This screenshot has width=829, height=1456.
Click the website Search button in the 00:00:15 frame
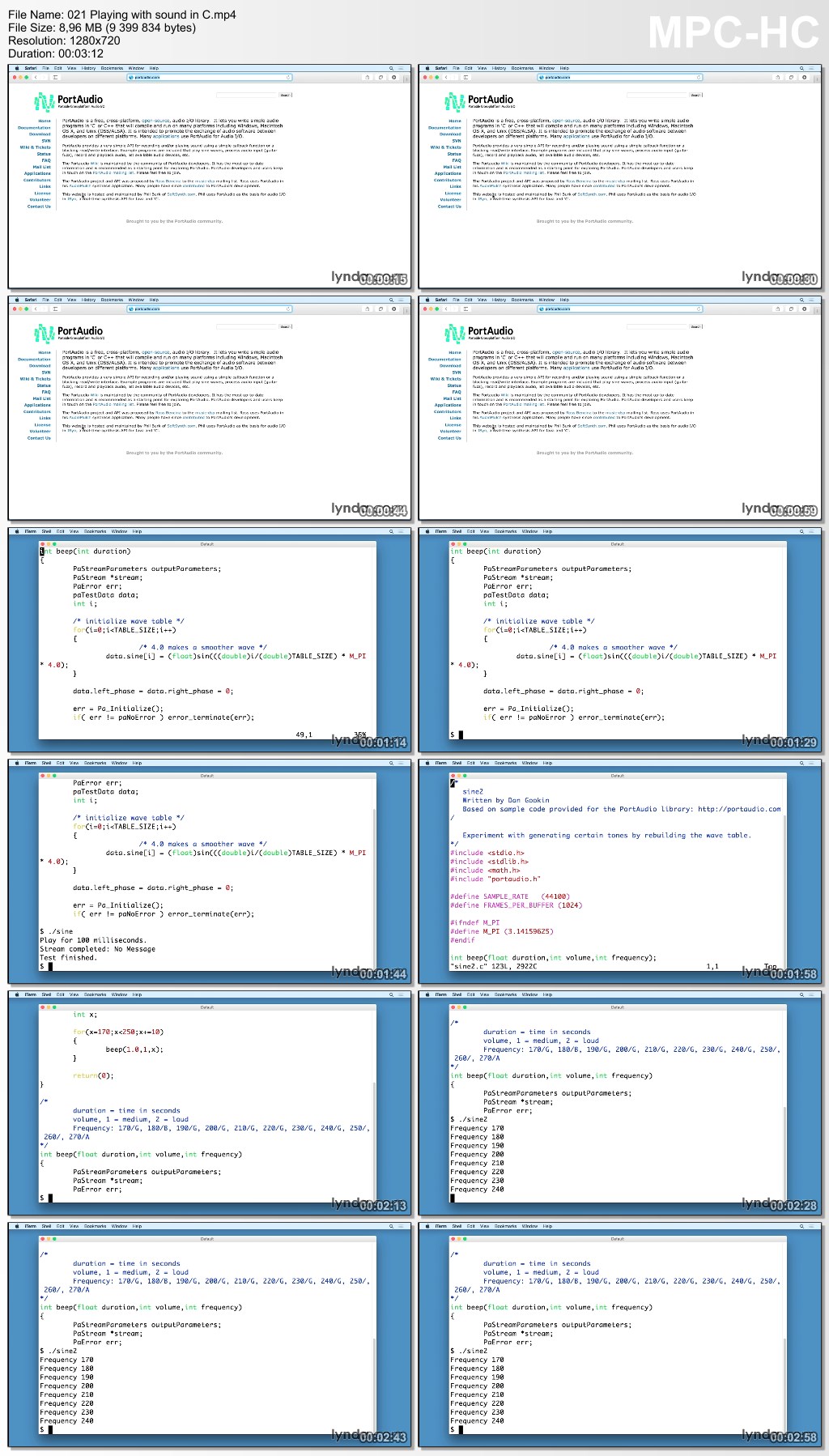[x=285, y=95]
